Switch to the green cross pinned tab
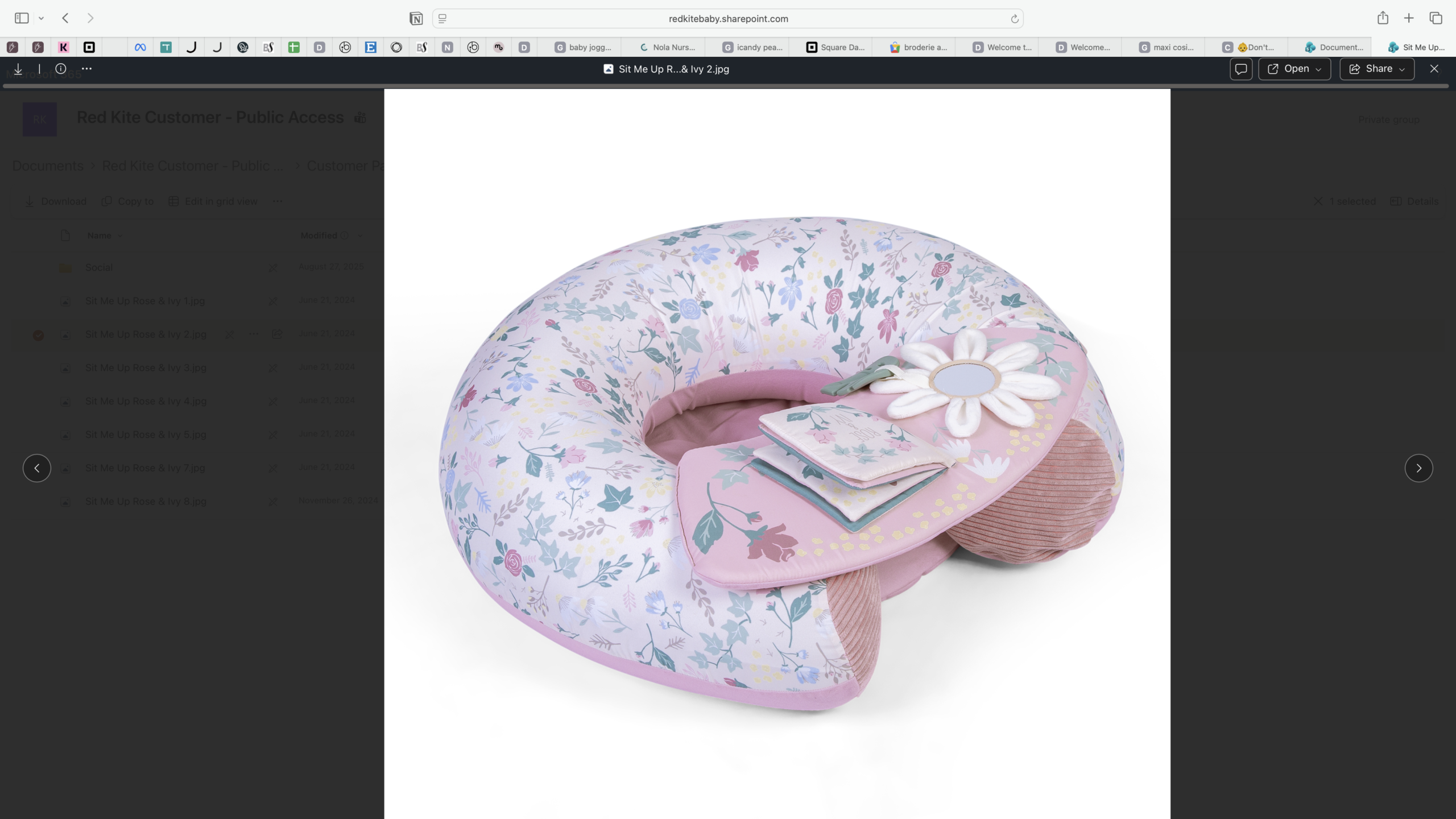This screenshot has height=819, width=1456. (294, 47)
